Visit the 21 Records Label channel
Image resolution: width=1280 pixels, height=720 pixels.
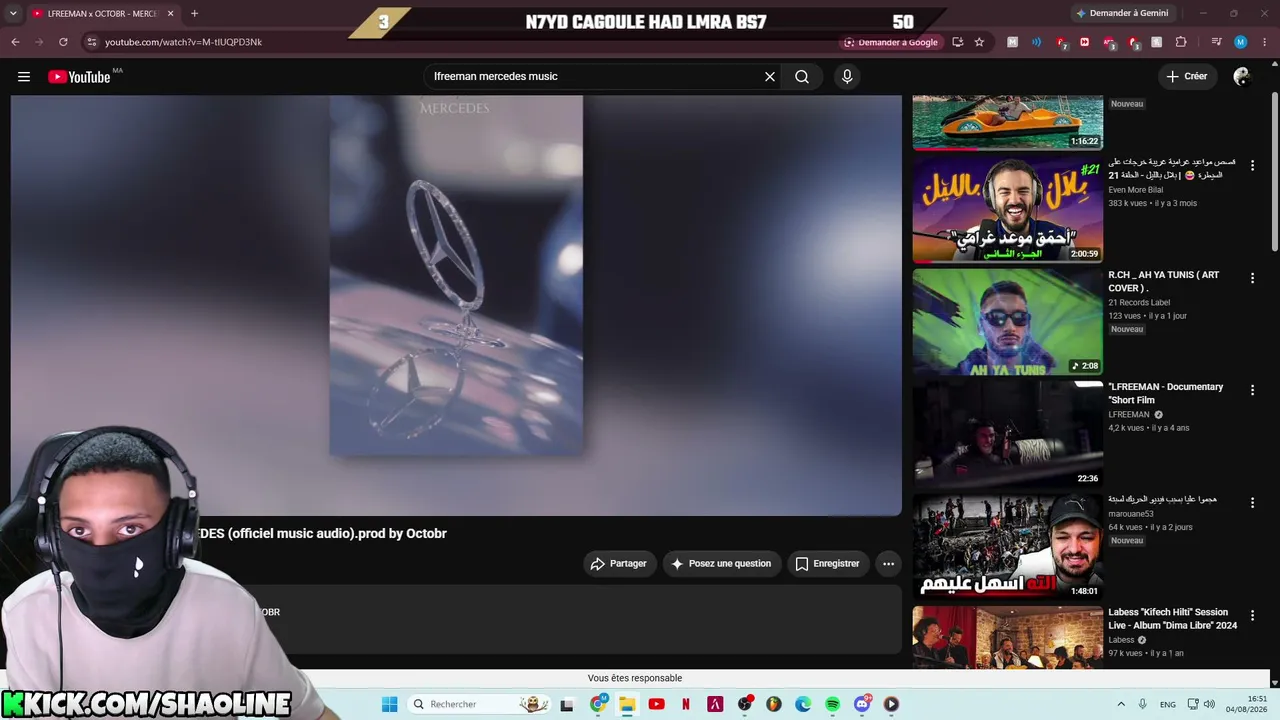pos(1139,302)
